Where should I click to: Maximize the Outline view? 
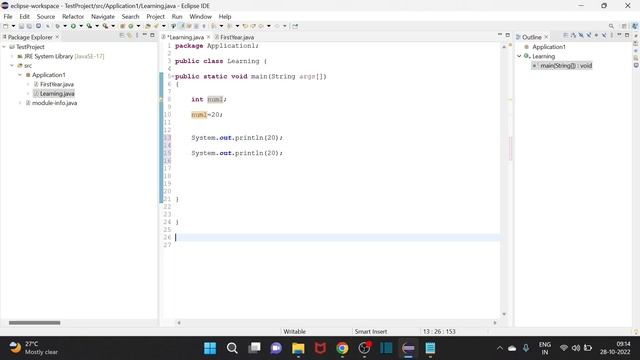click(627, 36)
